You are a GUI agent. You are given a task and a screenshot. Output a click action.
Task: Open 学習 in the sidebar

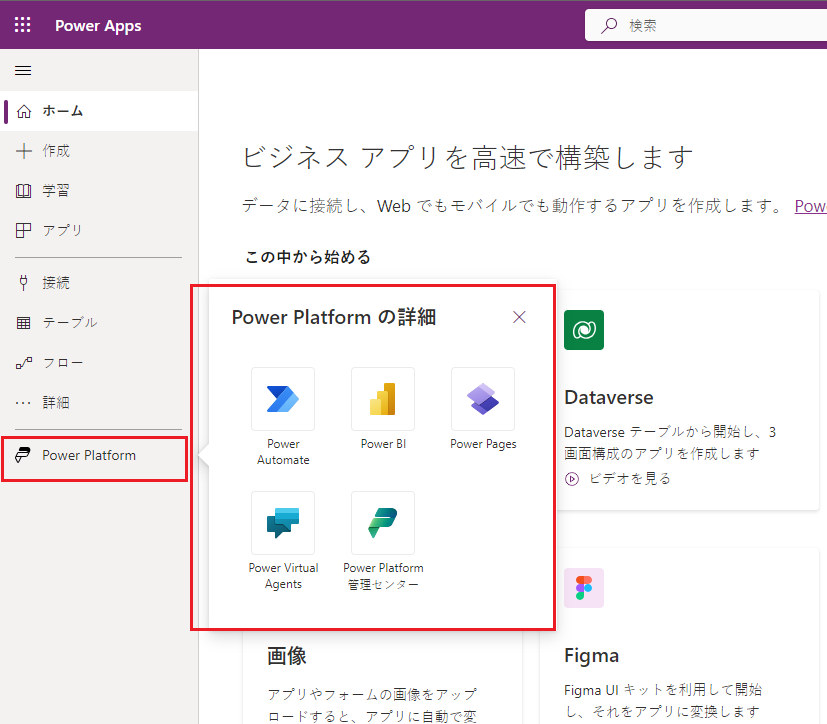[x=99, y=190]
